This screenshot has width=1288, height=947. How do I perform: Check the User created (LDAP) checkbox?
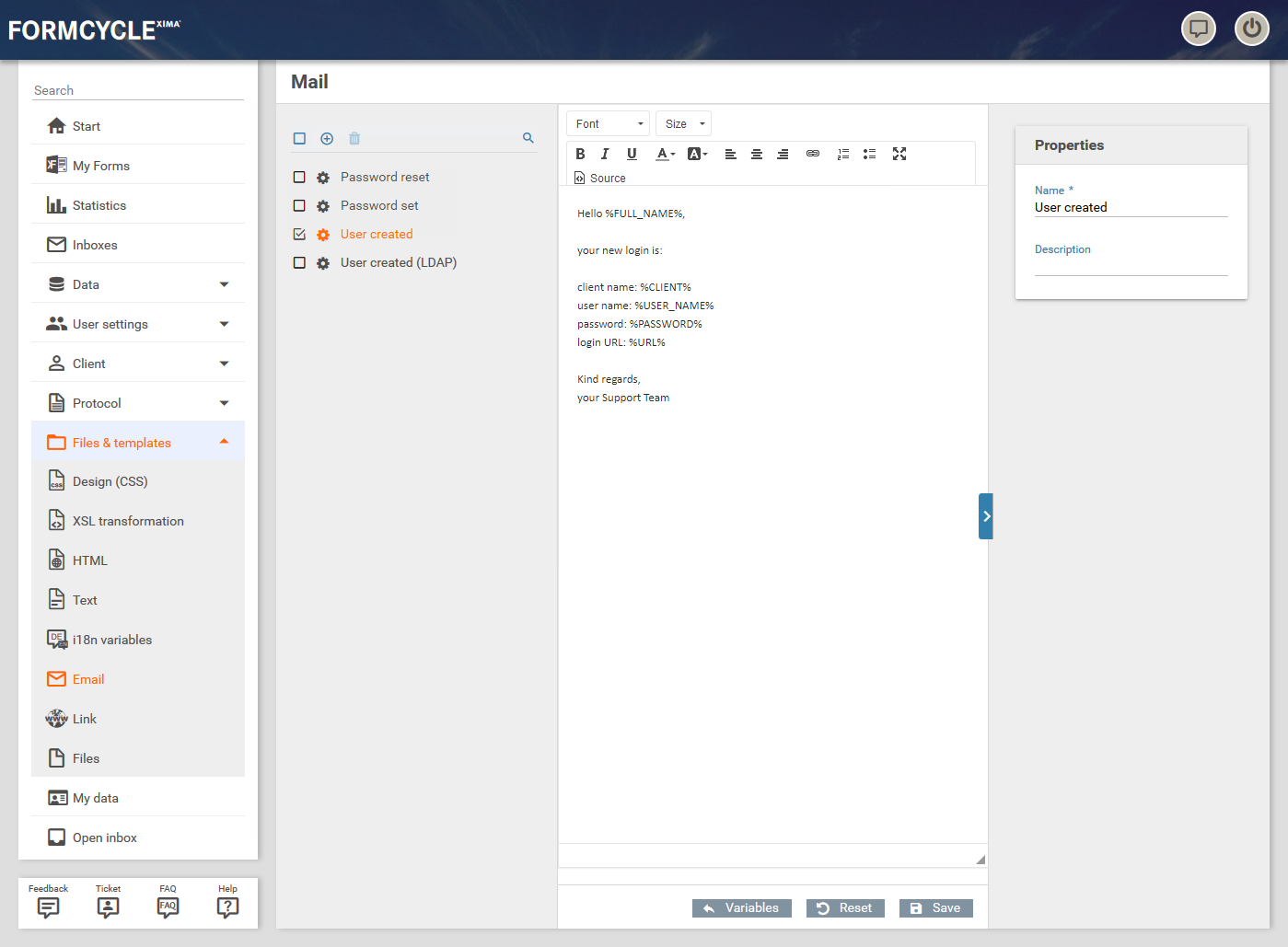[299, 262]
